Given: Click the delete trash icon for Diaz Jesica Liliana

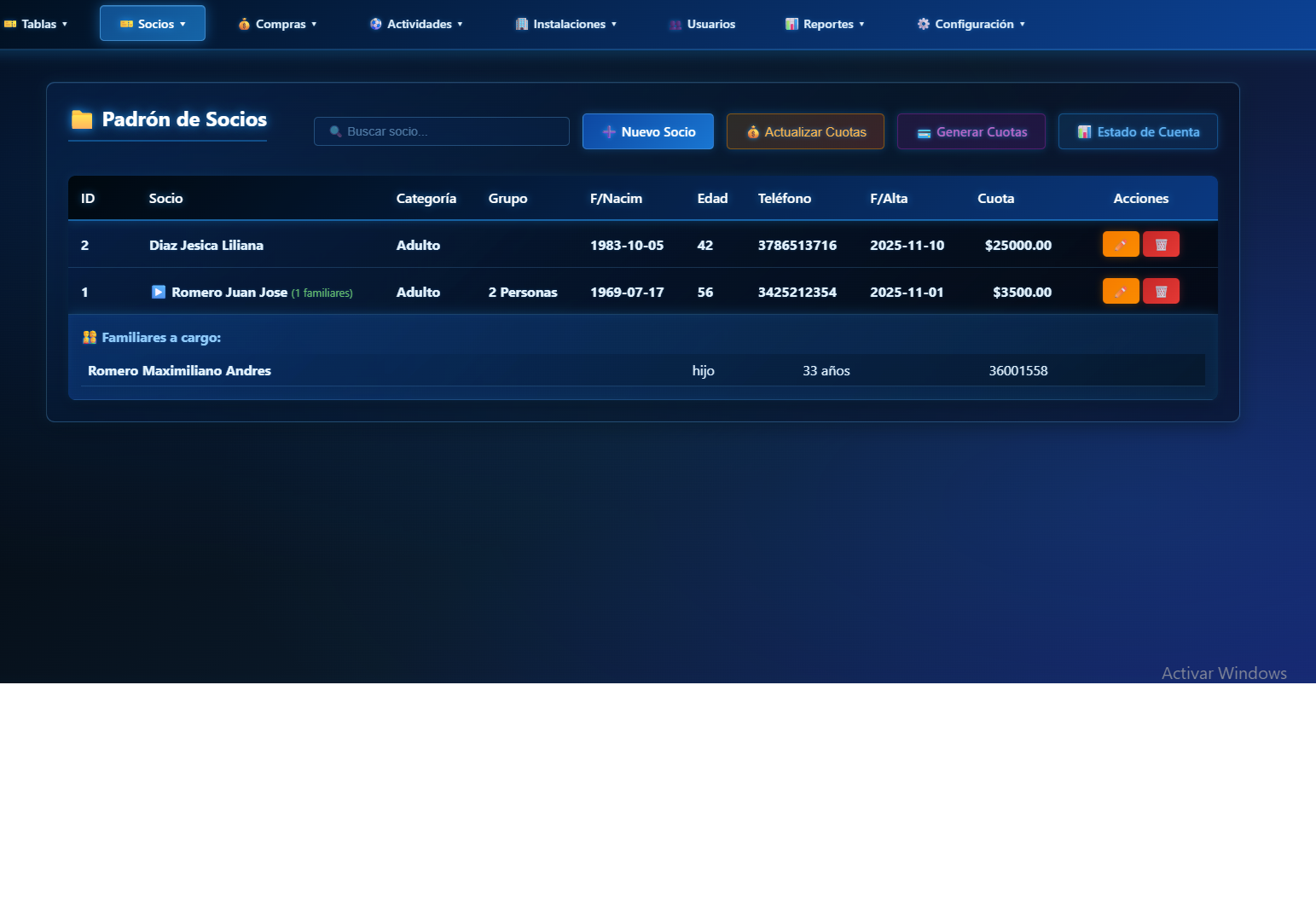Looking at the screenshot, I should (x=1161, y=245).
